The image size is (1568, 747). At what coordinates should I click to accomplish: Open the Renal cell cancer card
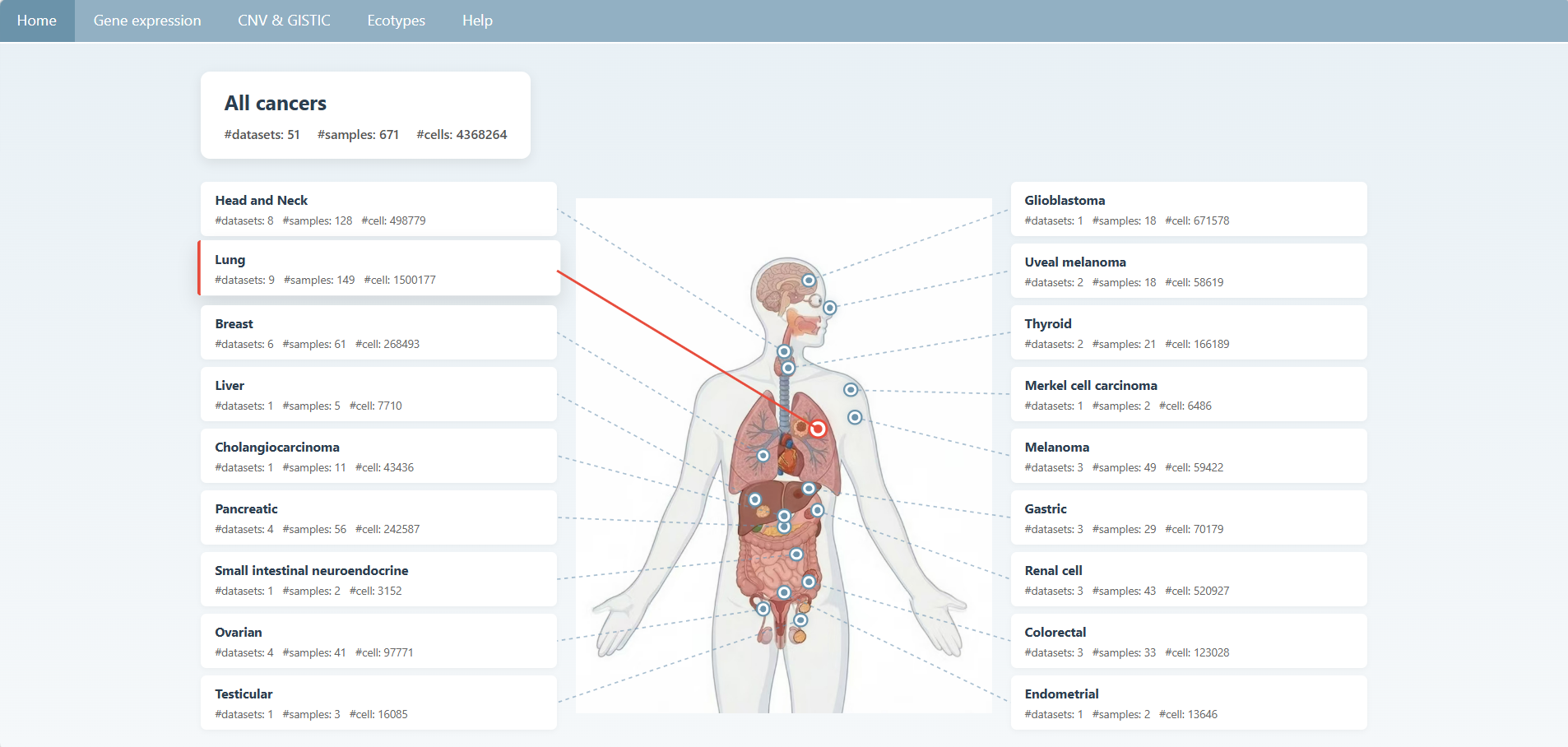click(x=1188, y=580)
